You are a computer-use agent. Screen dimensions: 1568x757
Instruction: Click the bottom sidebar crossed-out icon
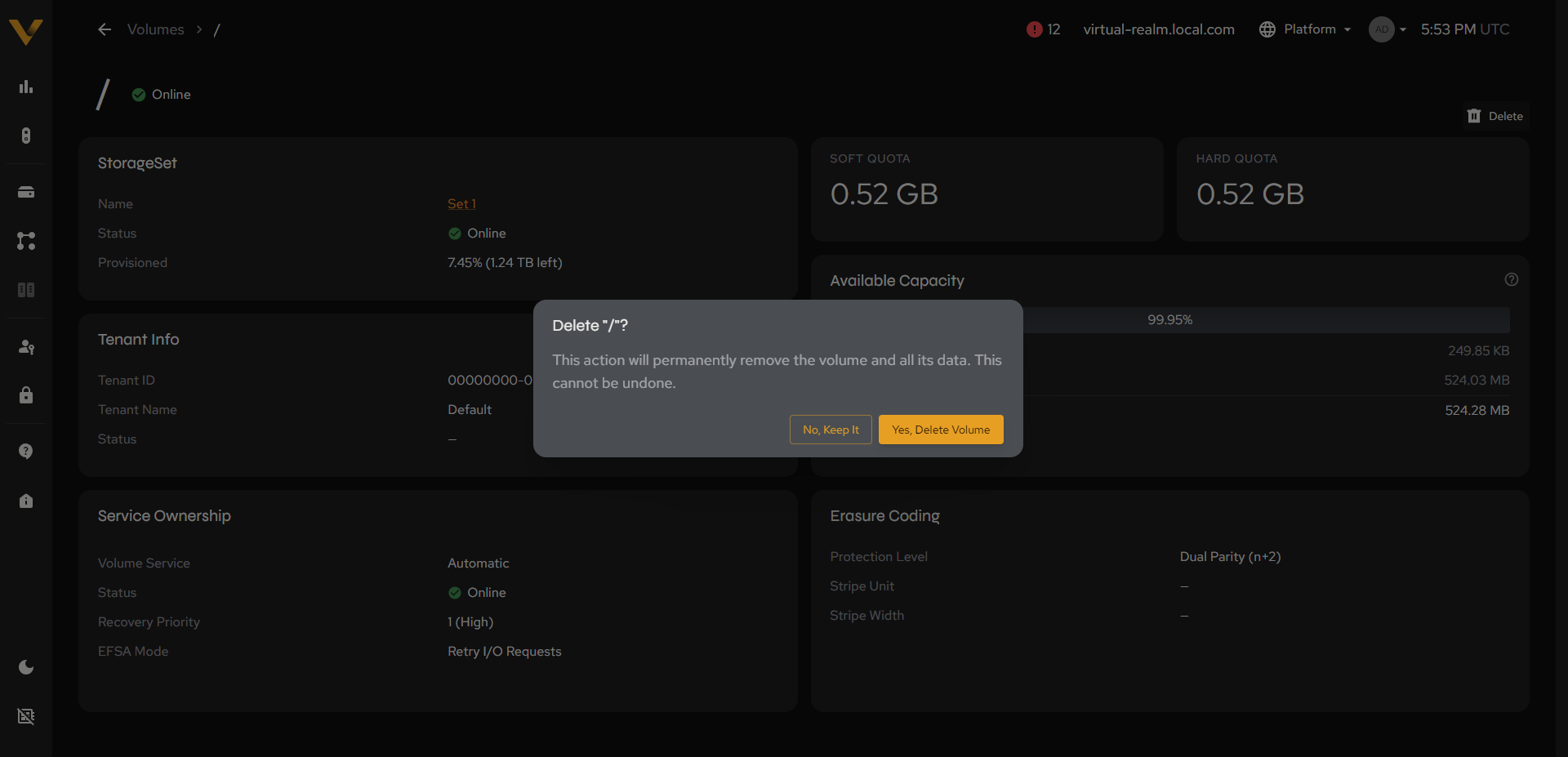pyautogui.click(x=26, y=716)
